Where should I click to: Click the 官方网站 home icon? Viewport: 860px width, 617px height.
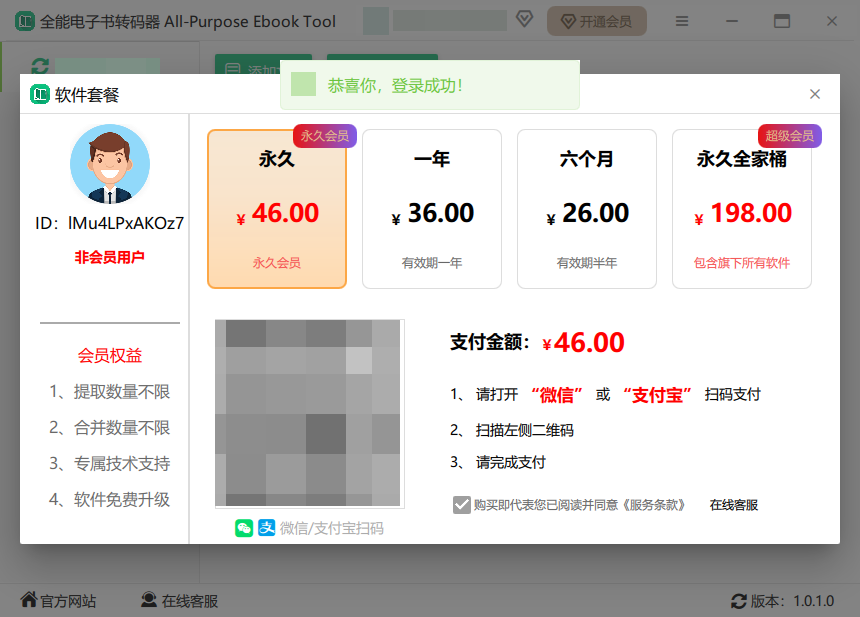click(29, 601)
